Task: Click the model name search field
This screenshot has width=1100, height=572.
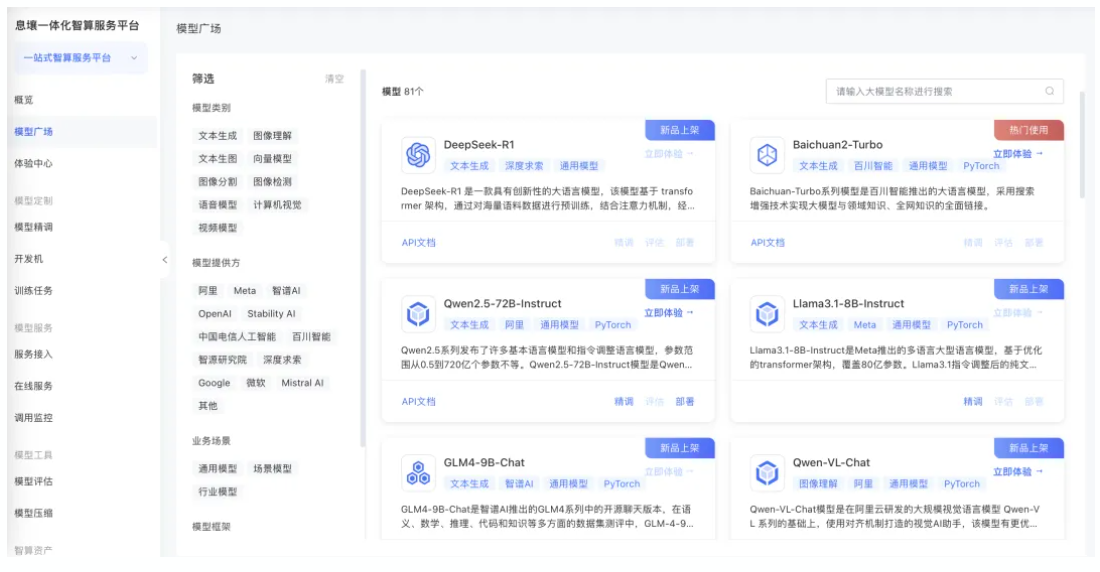Action: (944, 91)
